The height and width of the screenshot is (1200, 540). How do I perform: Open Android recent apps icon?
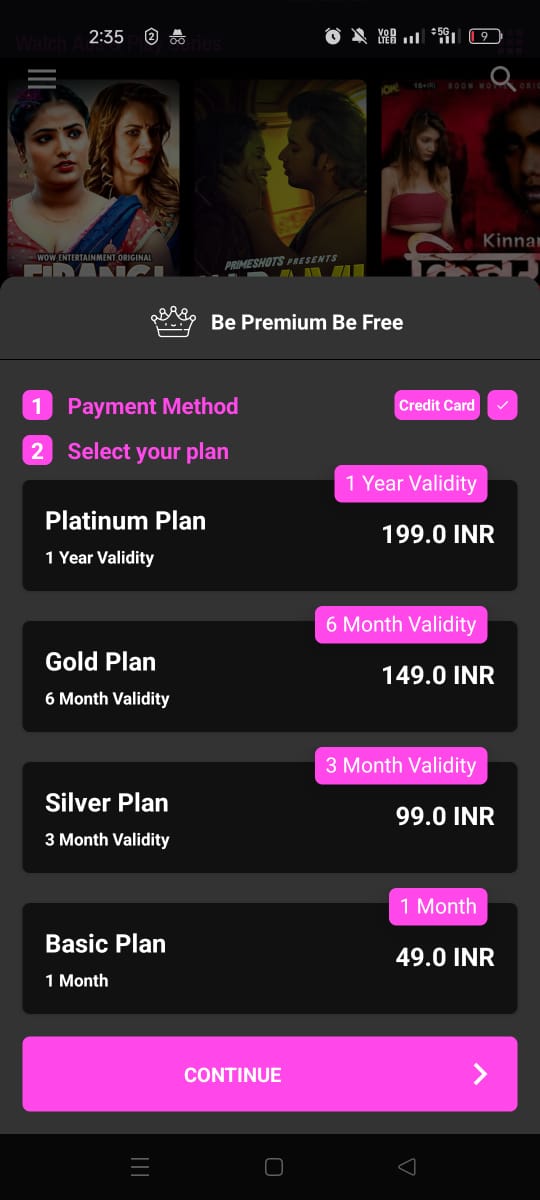tap(140, 1166)
